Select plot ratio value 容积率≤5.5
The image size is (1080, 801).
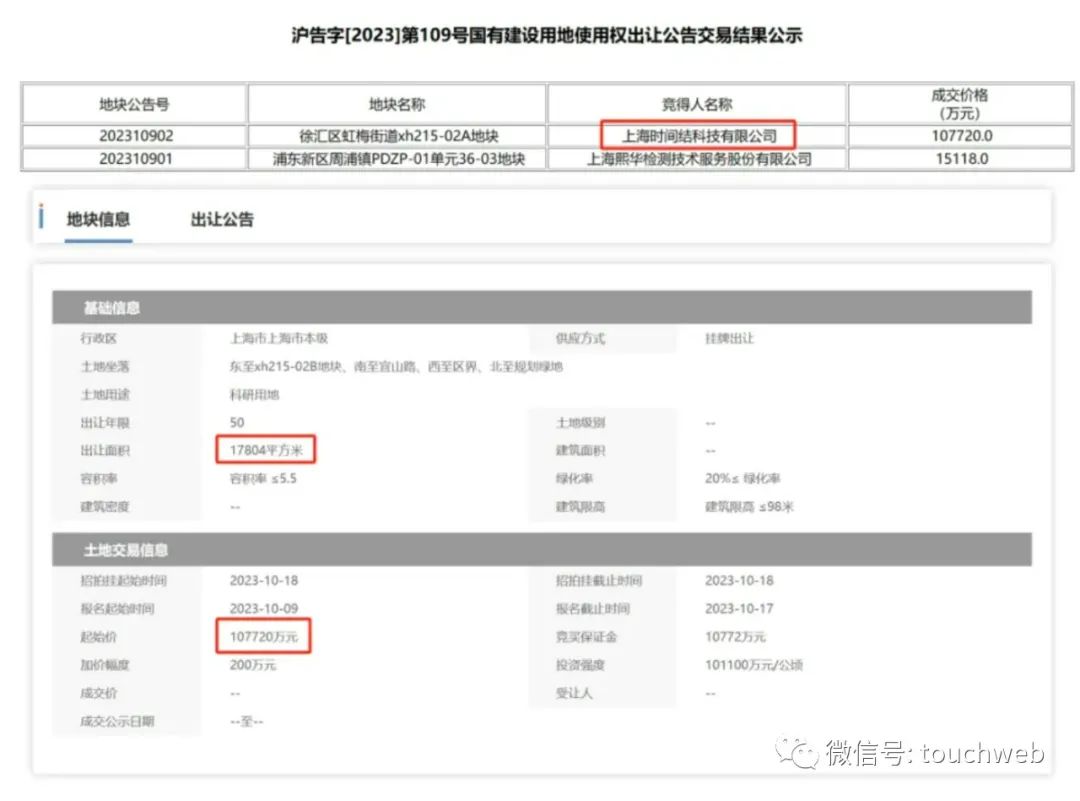pyautogui.click(x=263, y=478)
